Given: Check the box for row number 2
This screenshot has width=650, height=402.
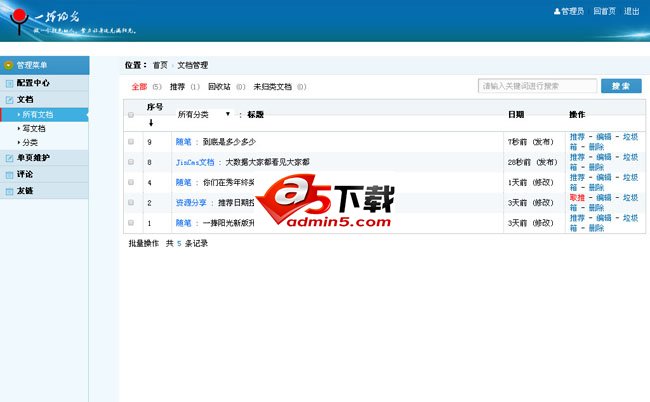Looking at the screenshot, I should 131,203.
